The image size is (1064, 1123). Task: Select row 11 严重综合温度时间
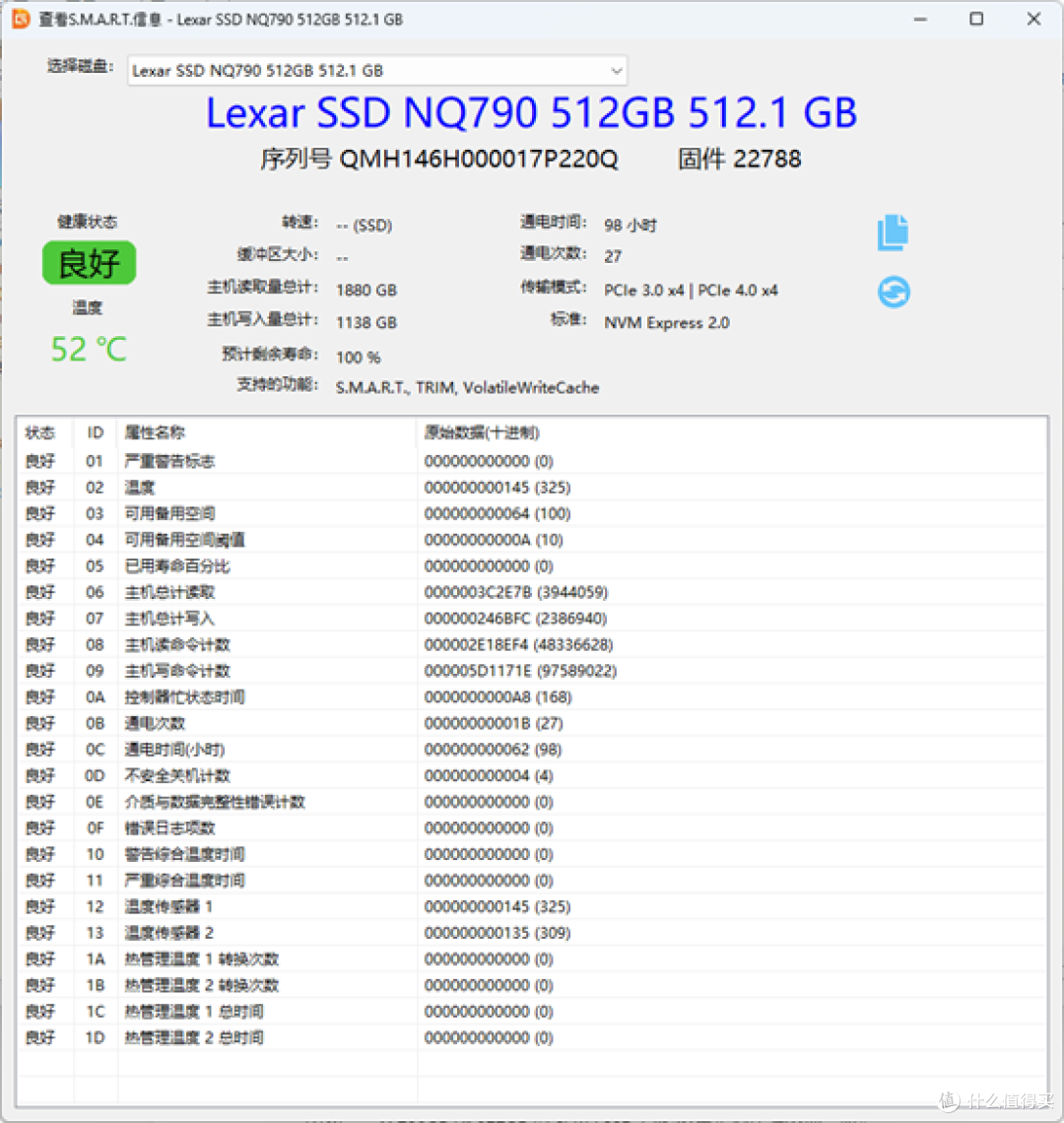(531, 881)
